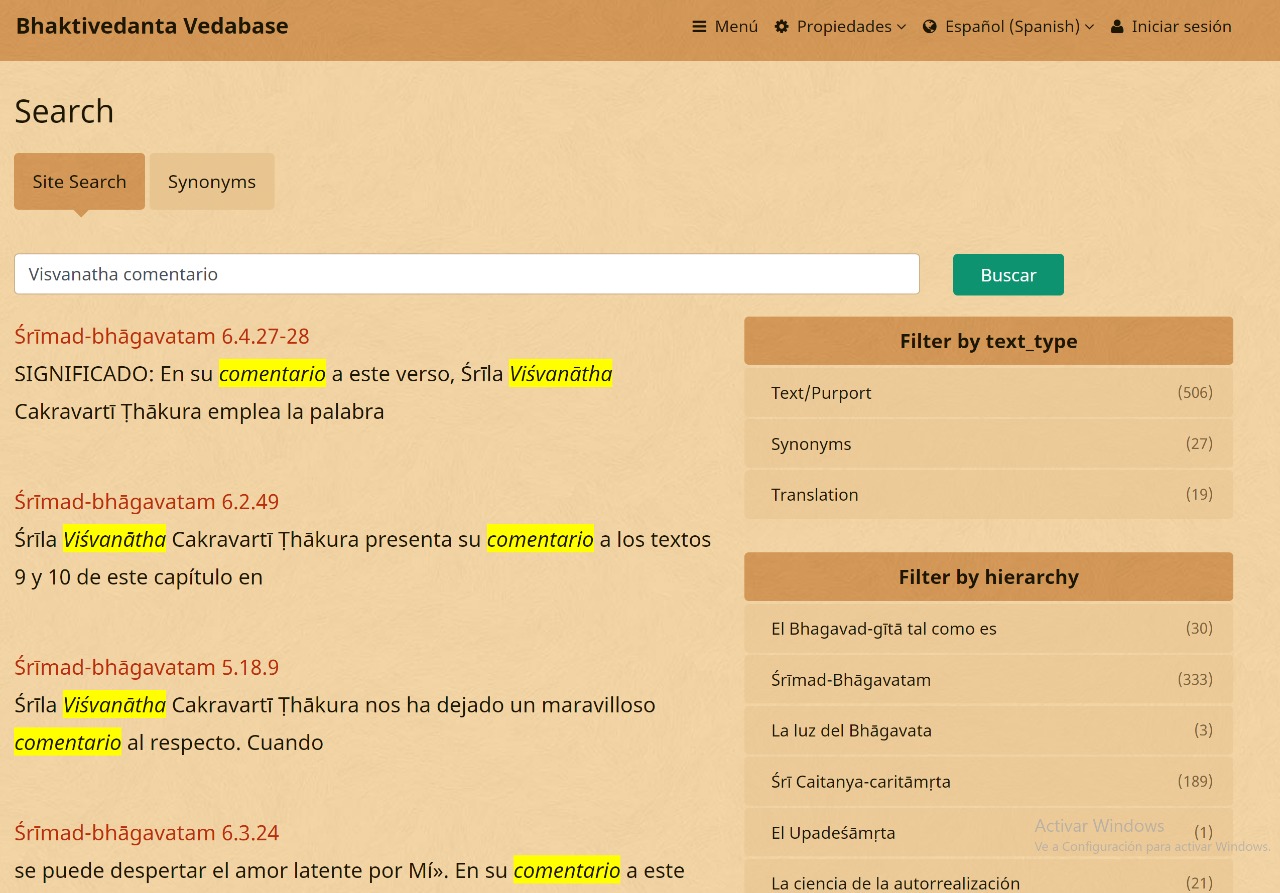Filter by Śrī Caitanya-caritāmṛta hierarchy
Viewport: 1280px width, 893px height.
pos(860,782)
